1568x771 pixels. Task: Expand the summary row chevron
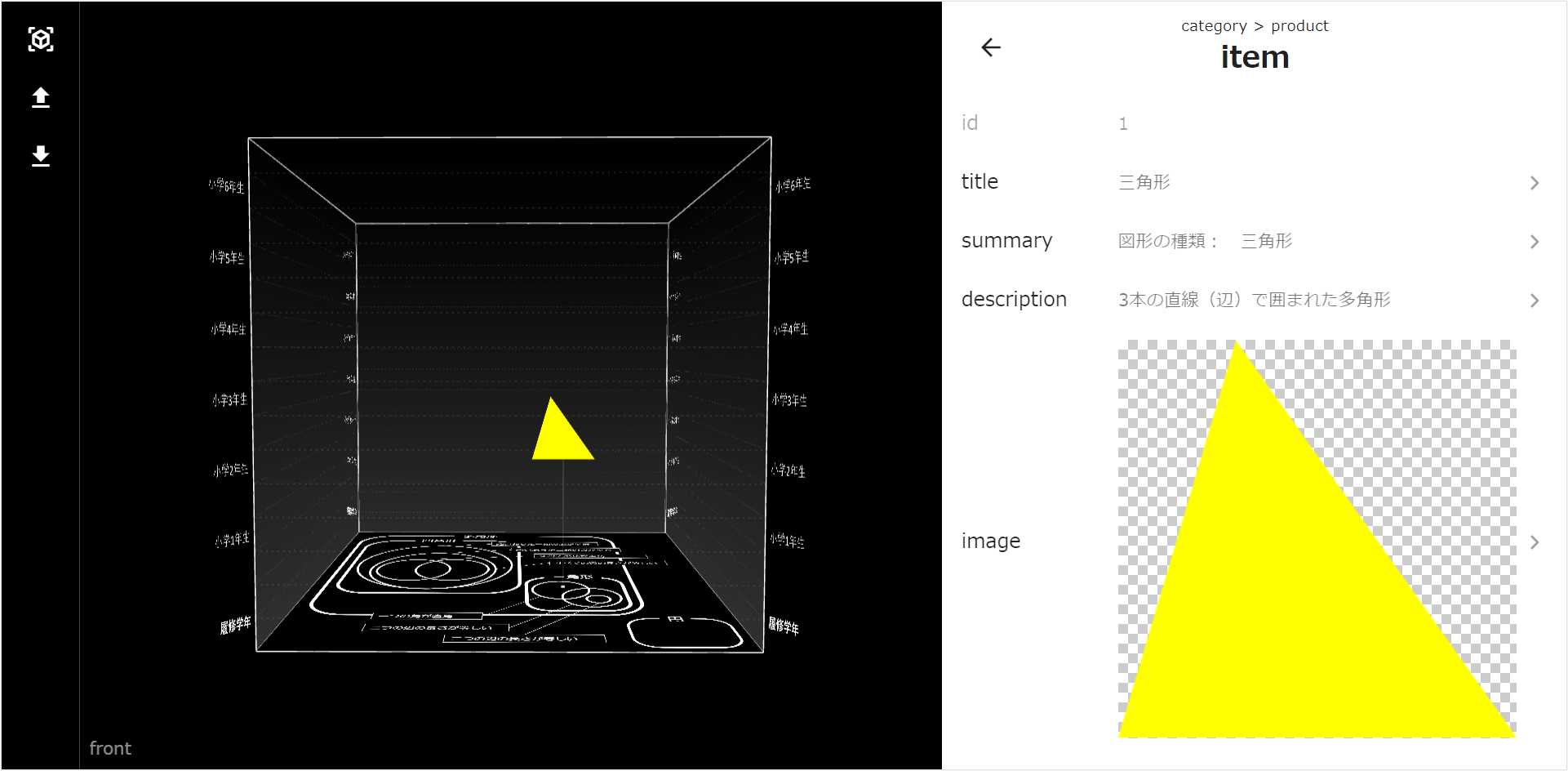[x=1534, y=242]
